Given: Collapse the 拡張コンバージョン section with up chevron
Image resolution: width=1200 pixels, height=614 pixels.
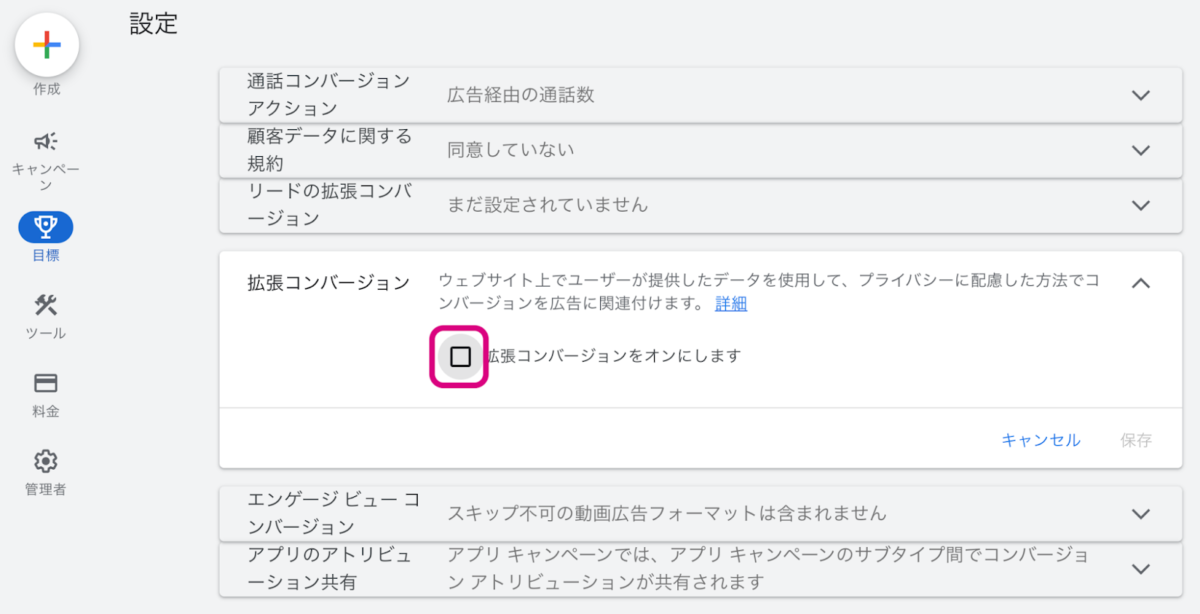Looking at the screenshot, I should 1140,283.
